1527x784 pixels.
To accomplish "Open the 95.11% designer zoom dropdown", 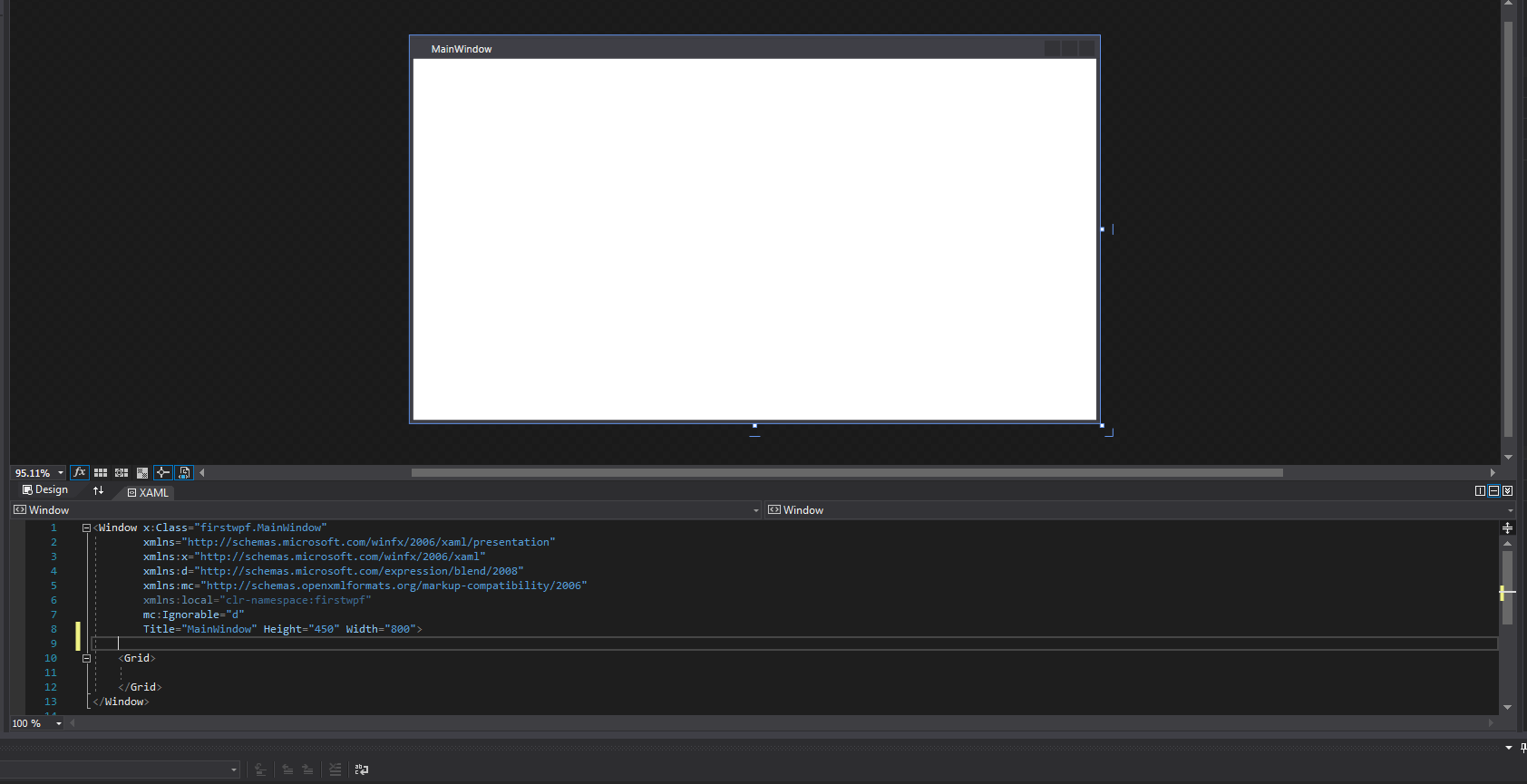I will [x=61, y=472].
